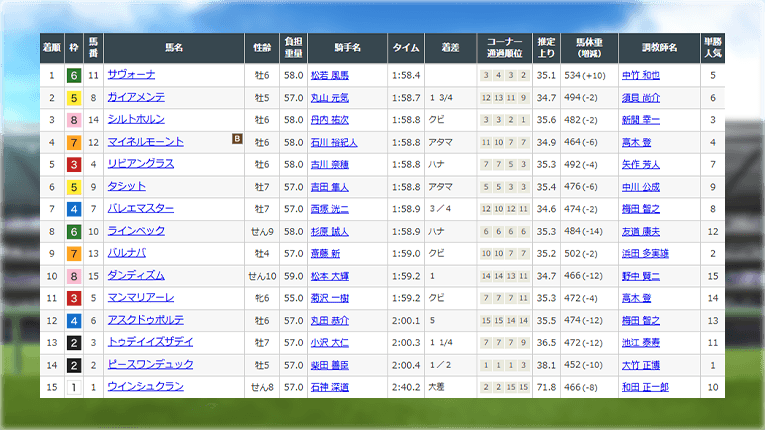This screenshot has width=765, height=430.
Task: Click black frame 2 badge for トゥデイイズザデイ
Action: (x=74, y=342)
